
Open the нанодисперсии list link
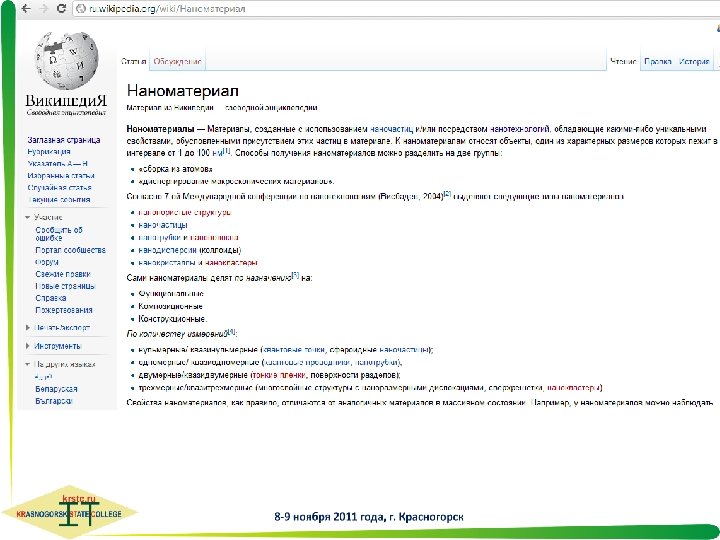coord(168,250)
